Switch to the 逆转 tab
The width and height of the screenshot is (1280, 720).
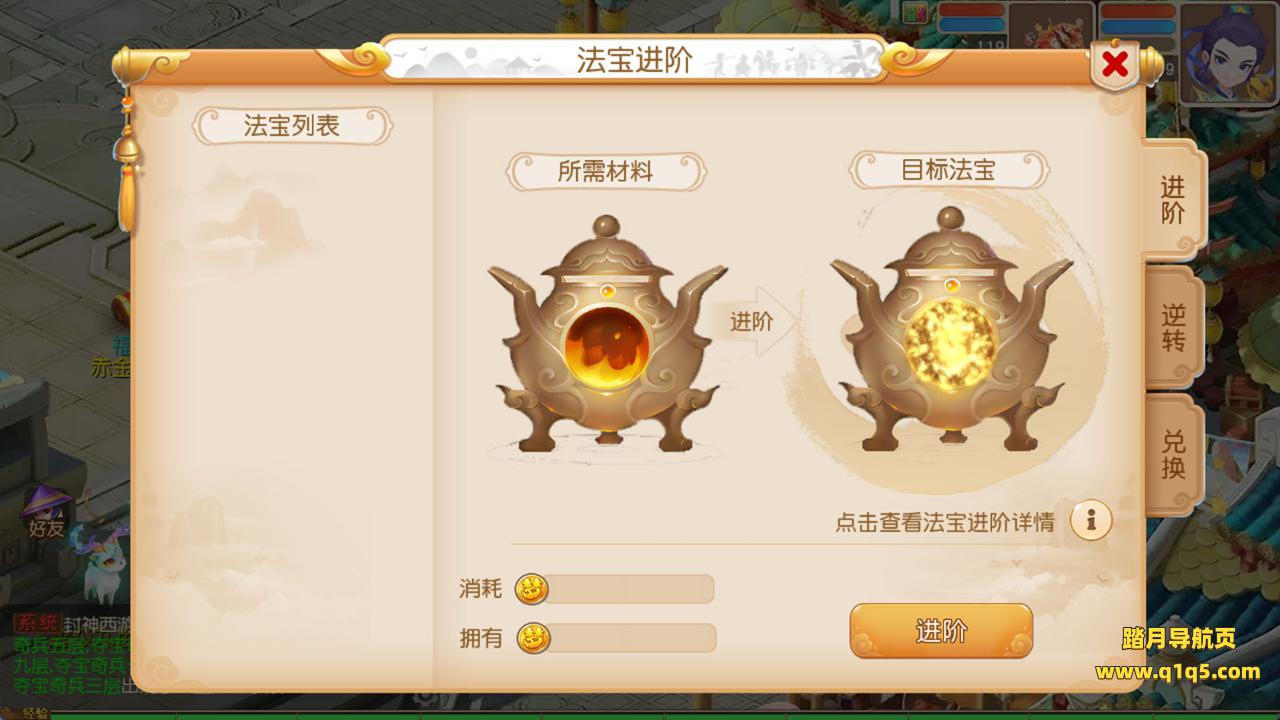[x=1174, y=328]
